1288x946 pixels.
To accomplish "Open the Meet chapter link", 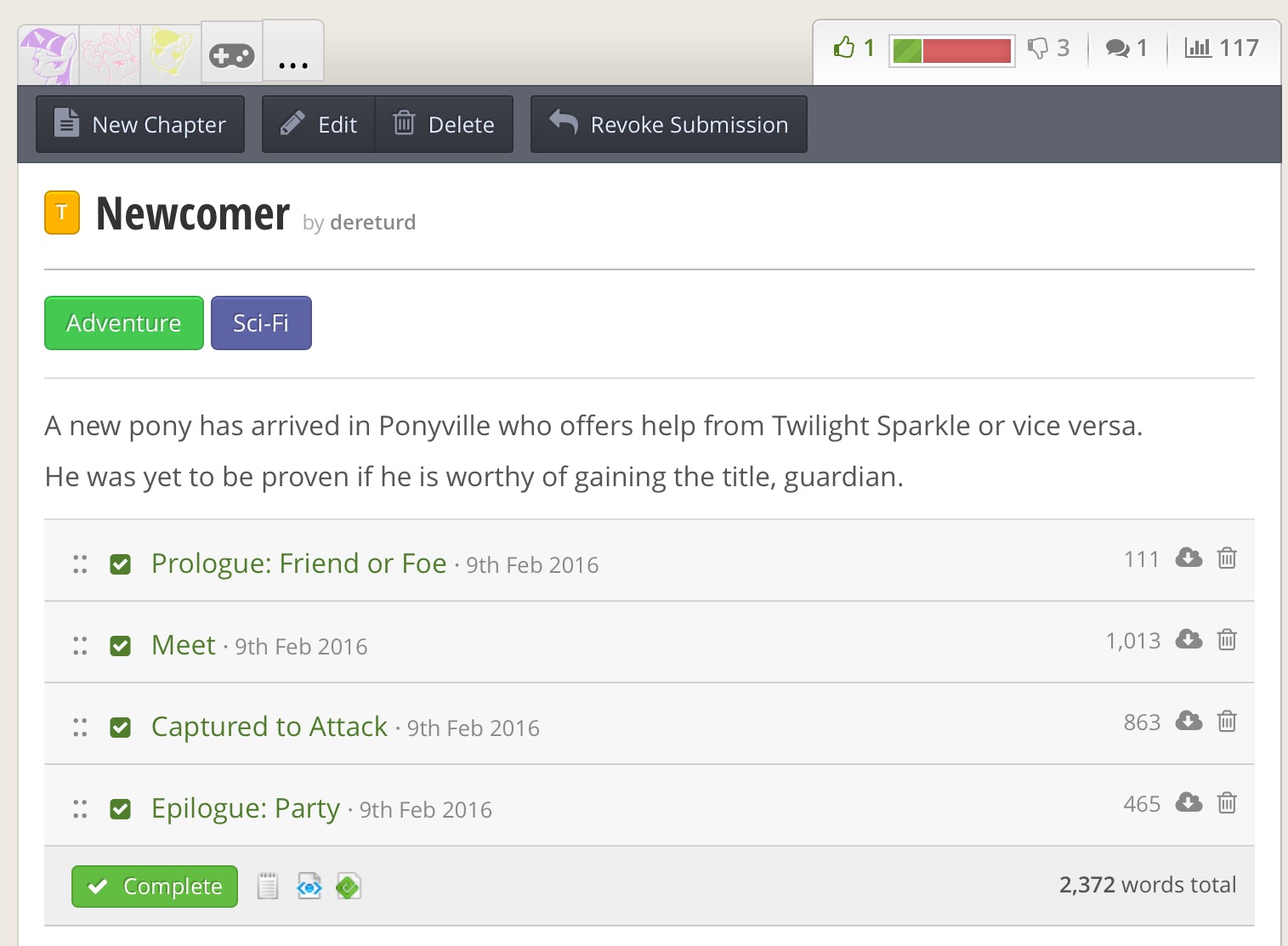I will click(x=184, y=645).
